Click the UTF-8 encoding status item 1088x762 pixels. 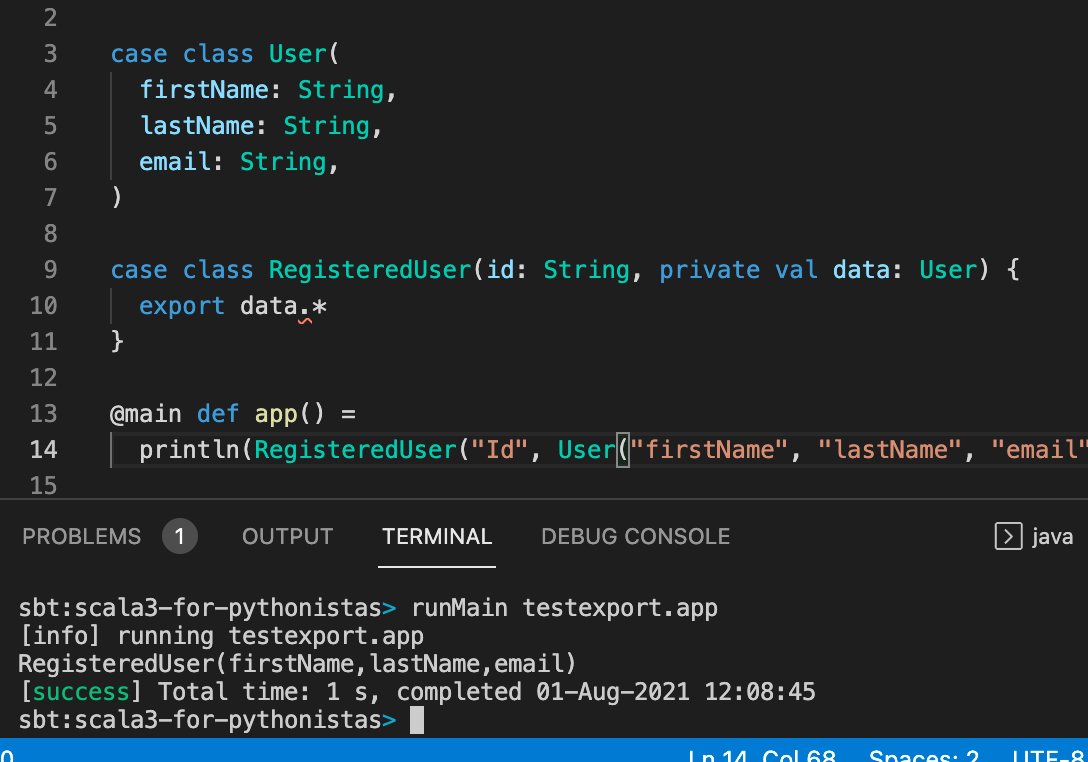click(x=1049, y=755)
